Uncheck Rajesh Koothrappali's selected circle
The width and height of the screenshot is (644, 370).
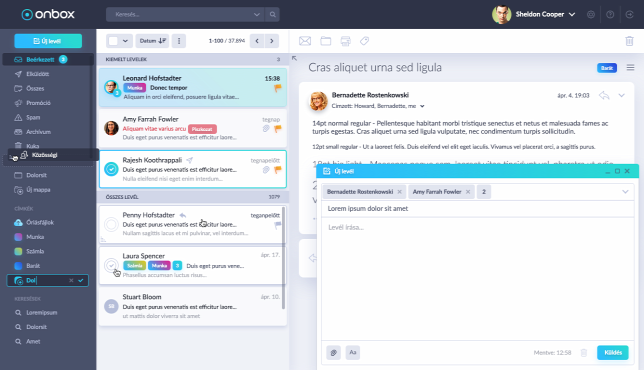(111, 169)
